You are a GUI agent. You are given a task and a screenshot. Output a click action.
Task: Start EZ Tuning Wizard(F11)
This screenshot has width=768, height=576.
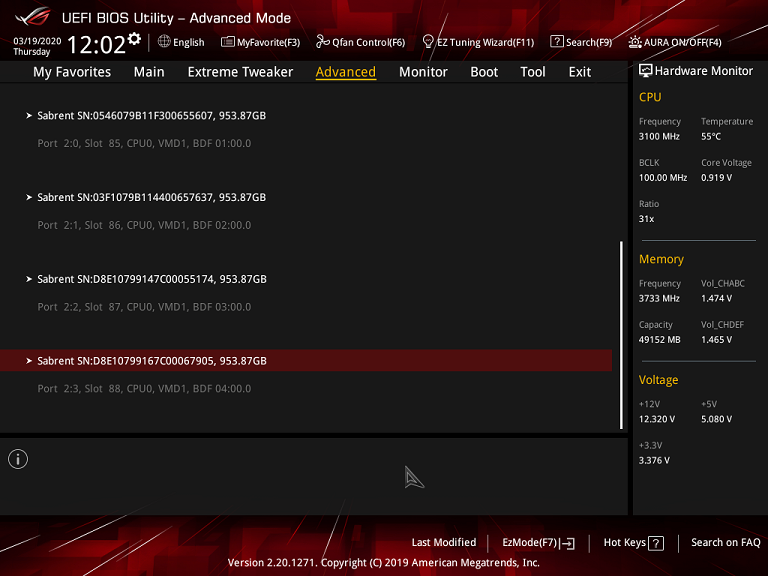(478, 42)
